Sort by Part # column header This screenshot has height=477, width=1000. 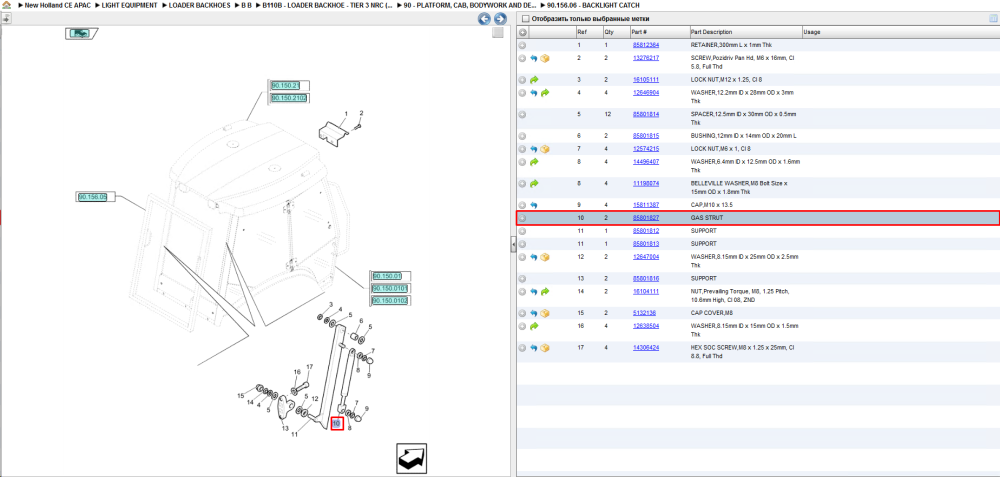pos(640,32)
